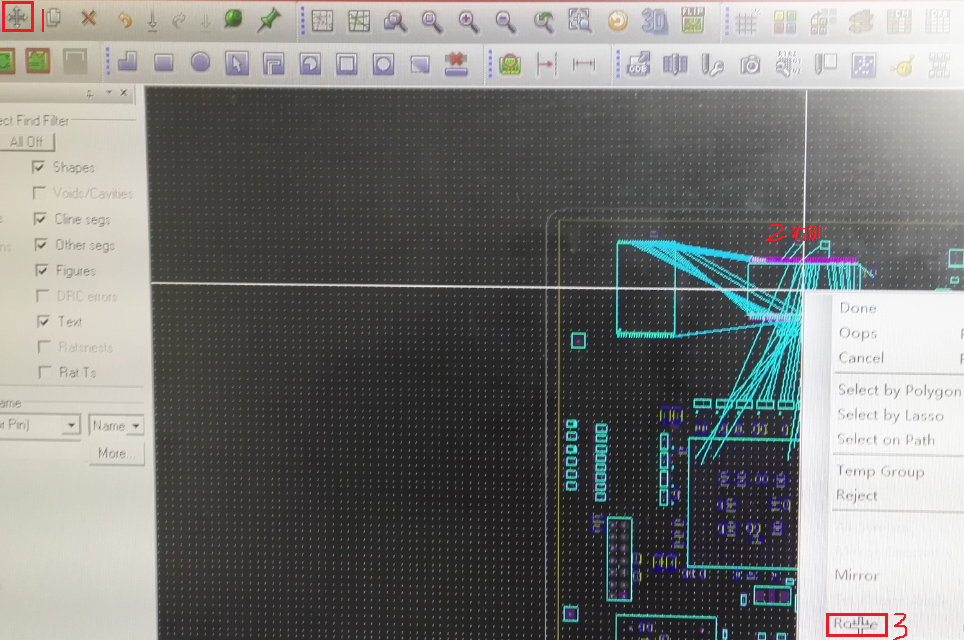
Task: Choose Rotate from the context menu
Action: (857, 625)
